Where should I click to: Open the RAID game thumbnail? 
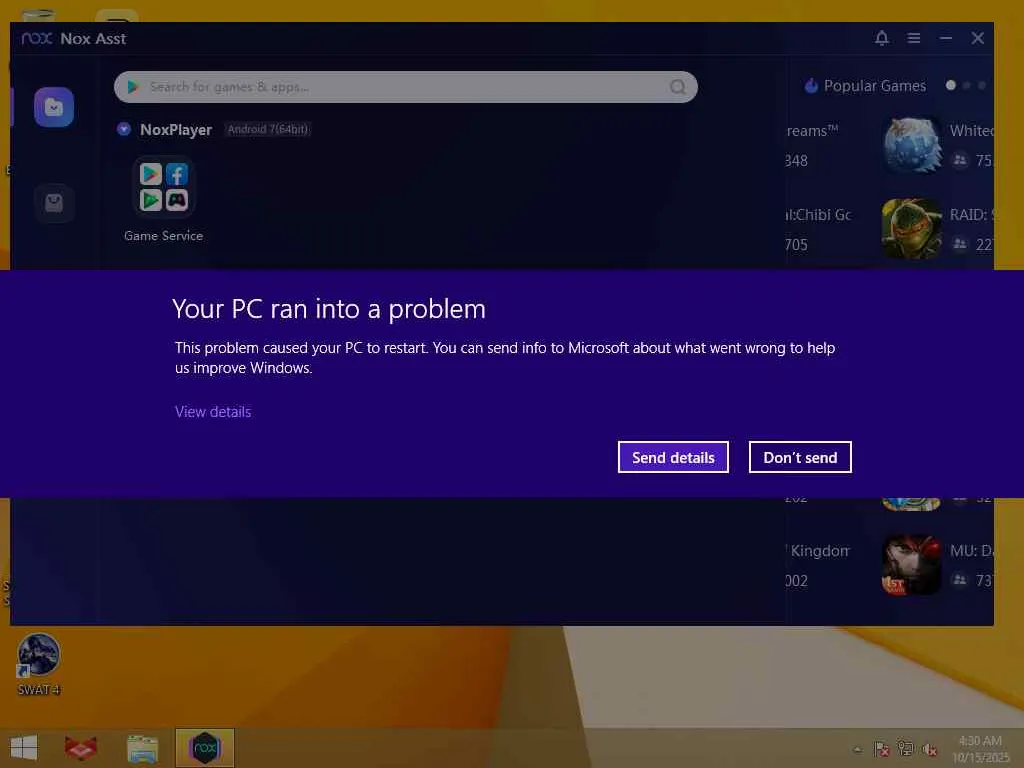(x=912, y=229)
